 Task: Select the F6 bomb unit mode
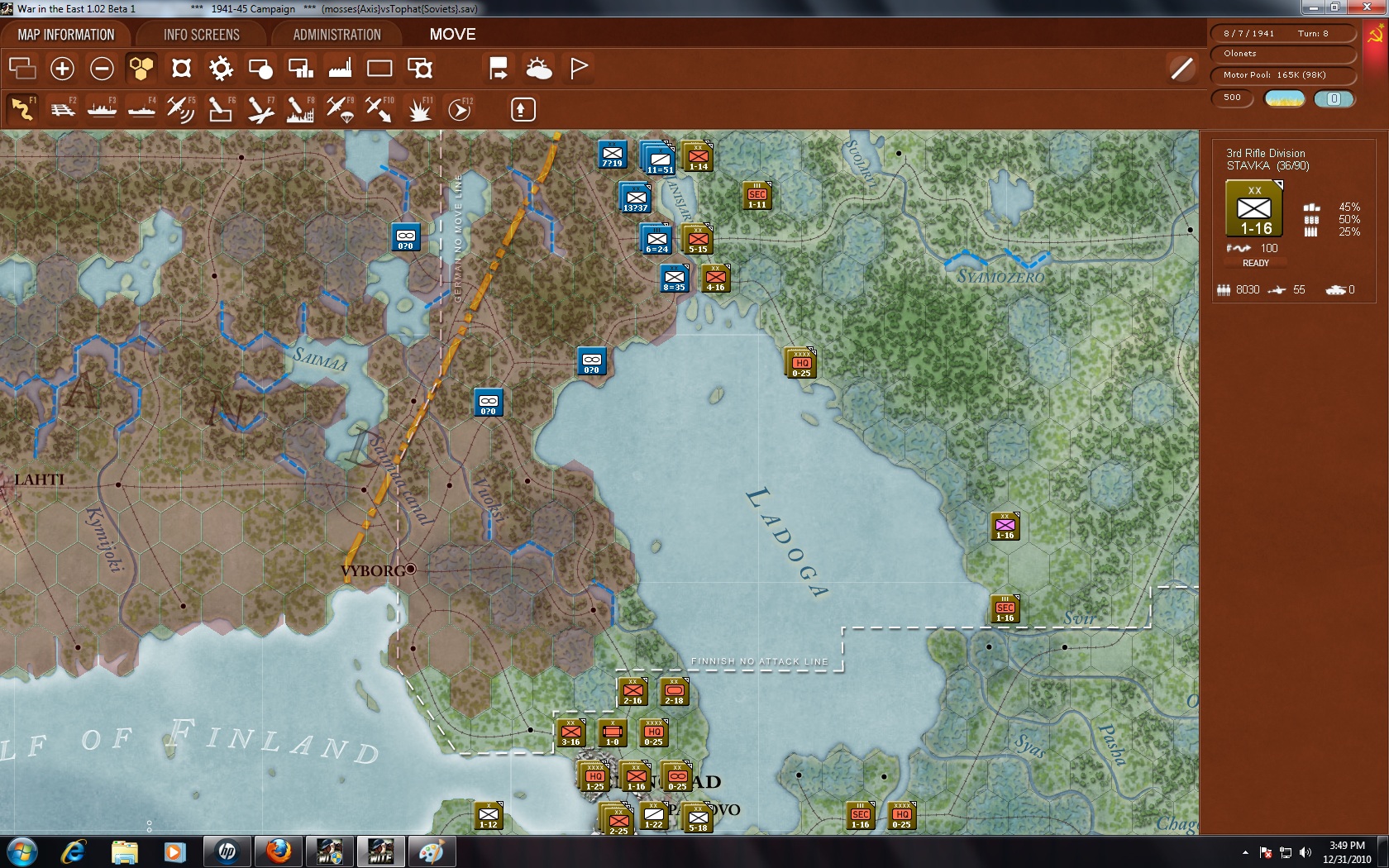click(221, 109)
